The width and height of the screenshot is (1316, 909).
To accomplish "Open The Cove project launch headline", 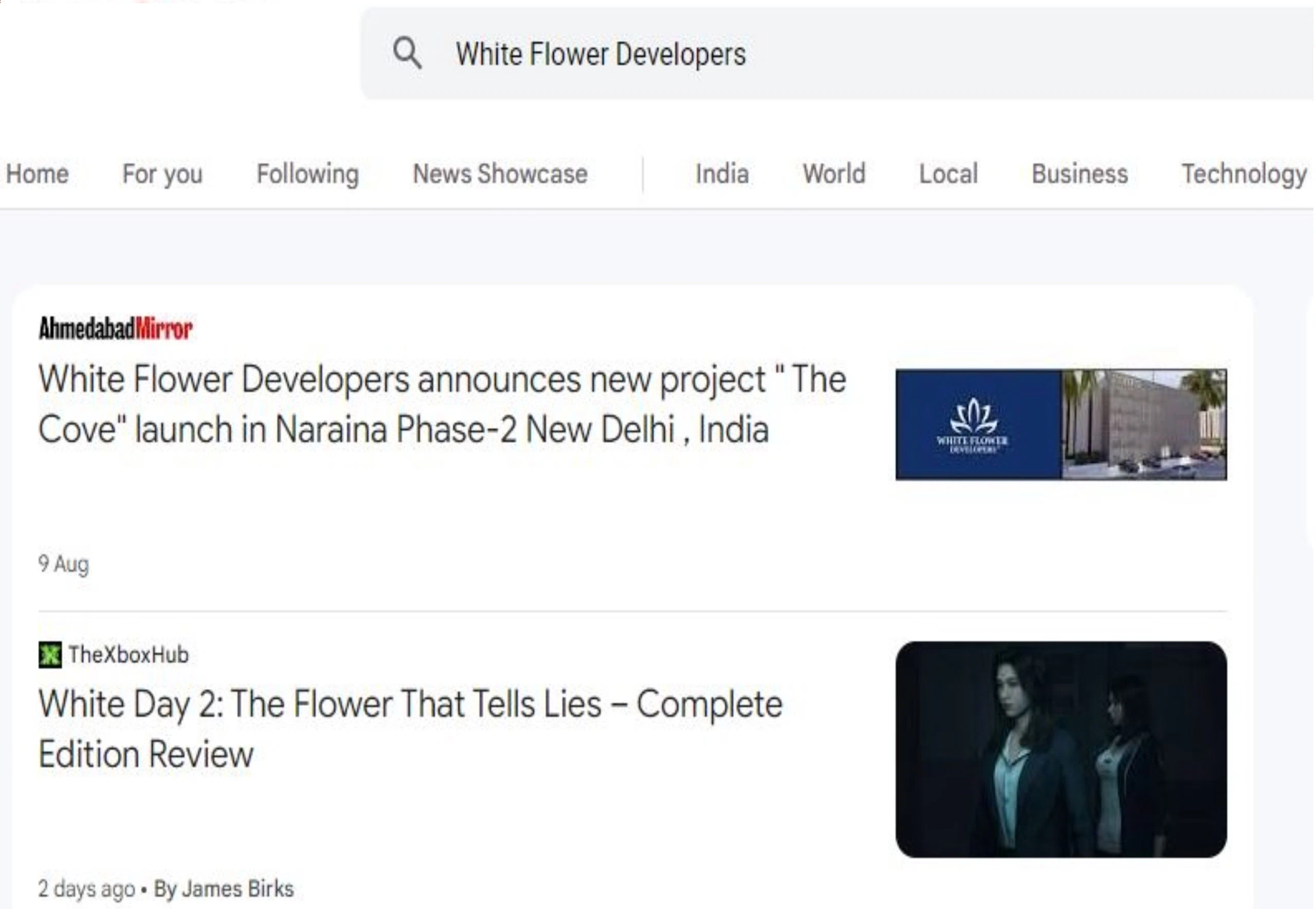I will pos(443,405).
